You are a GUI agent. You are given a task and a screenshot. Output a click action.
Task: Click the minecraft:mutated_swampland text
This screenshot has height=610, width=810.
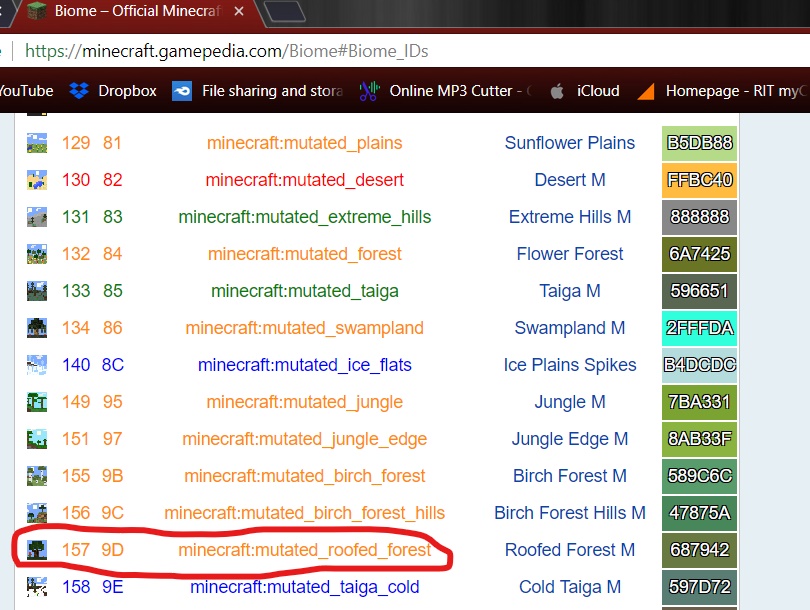point(304,328)
